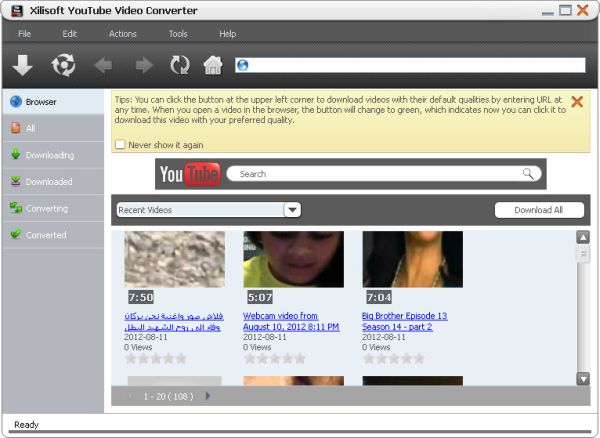600x438 pixels.
Task: Open Big Brother Episode 13 video link
Action: [x=404, y=321]
